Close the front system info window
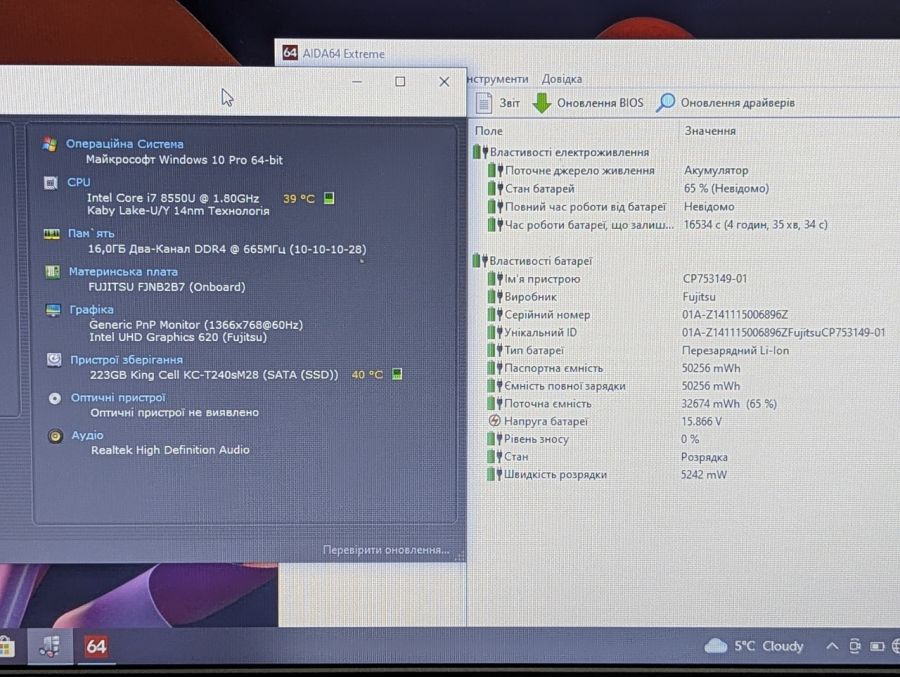This screenshot has width=900, height=677. tap(444, 82)
